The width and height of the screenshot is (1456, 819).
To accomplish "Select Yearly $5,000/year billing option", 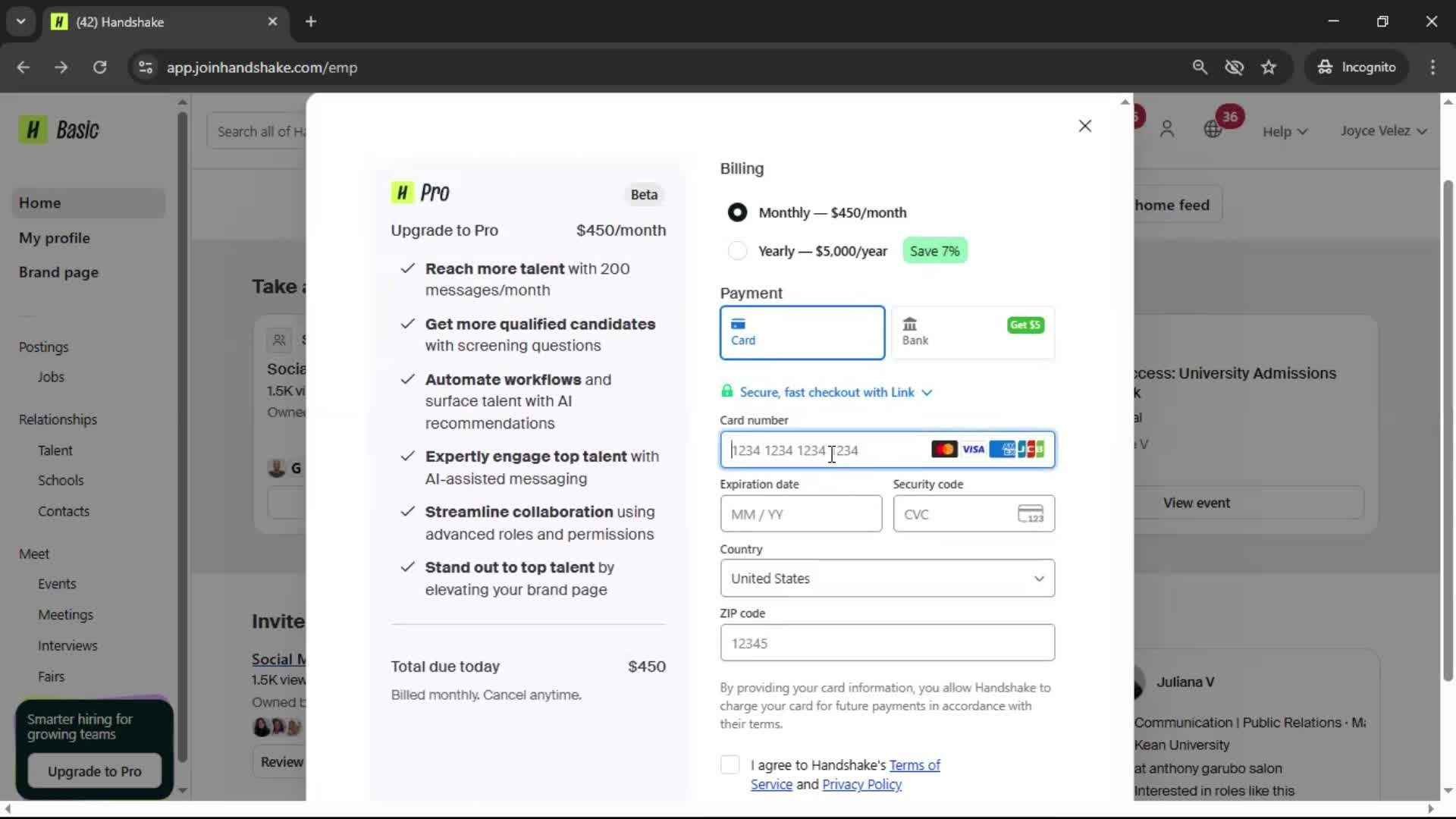I will 807,251.
